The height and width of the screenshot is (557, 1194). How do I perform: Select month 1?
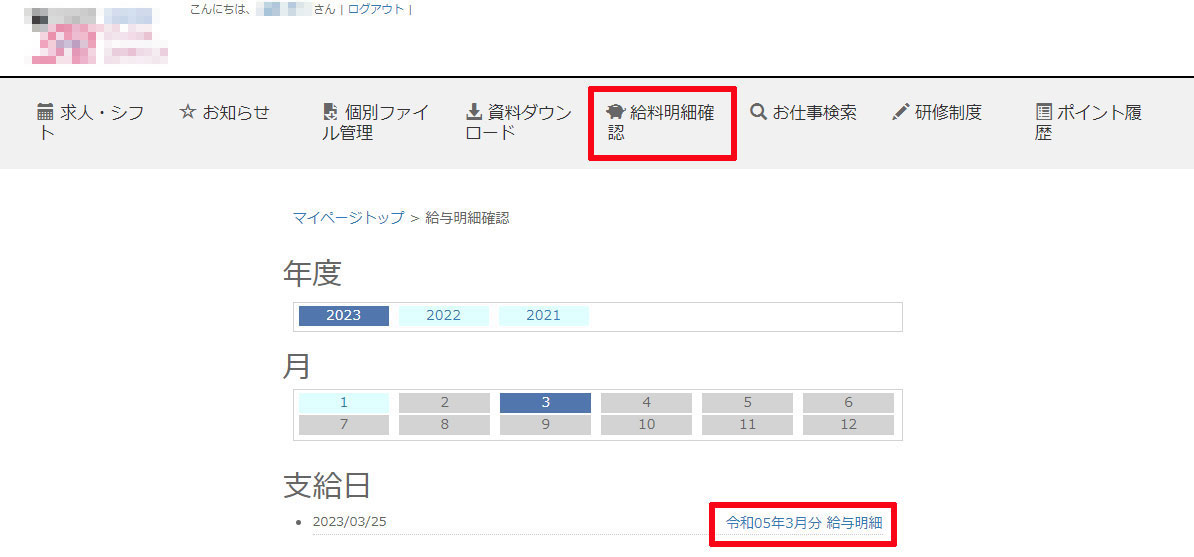coord(343,403)
